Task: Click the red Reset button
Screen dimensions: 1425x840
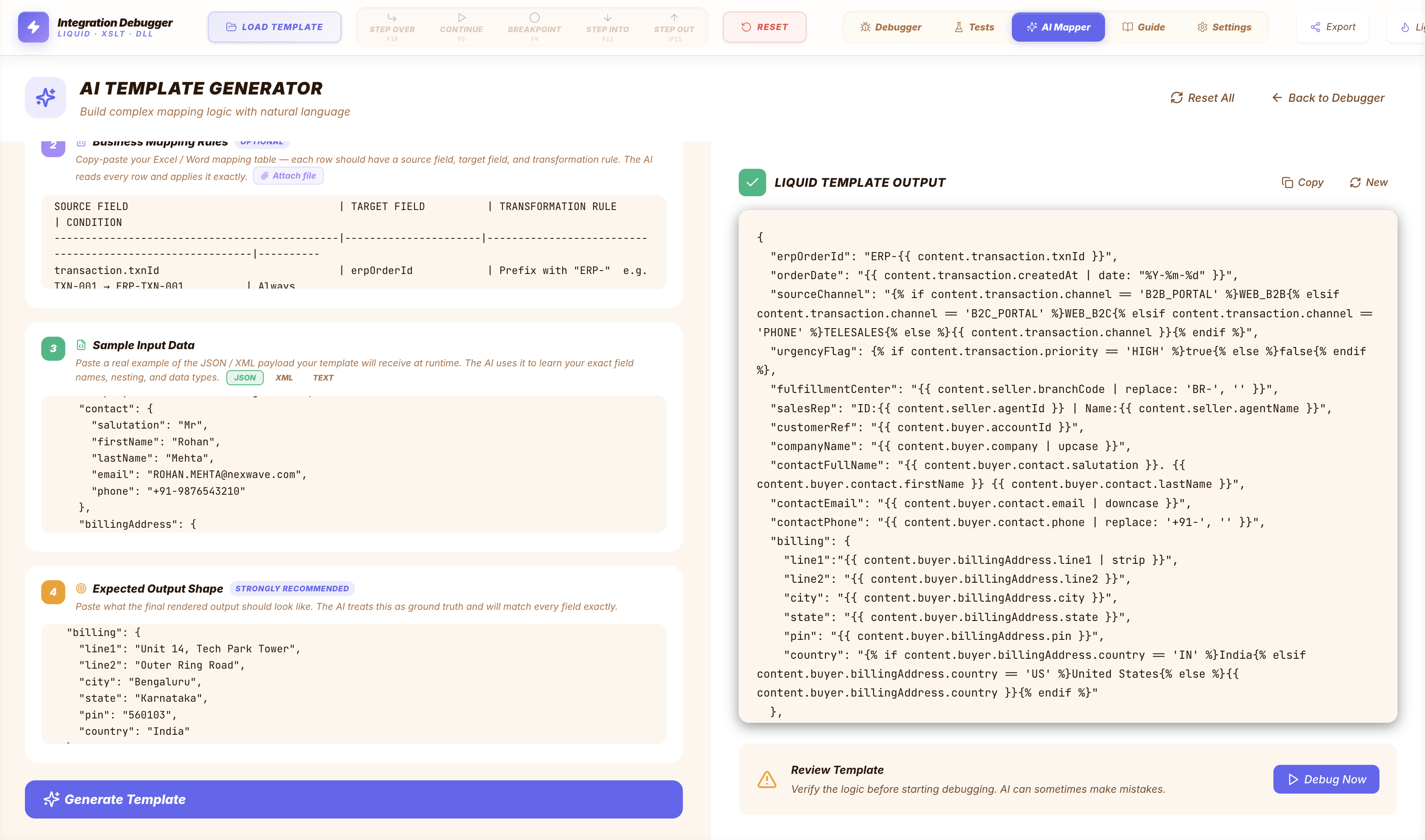Action: click(x=764, y=27)
